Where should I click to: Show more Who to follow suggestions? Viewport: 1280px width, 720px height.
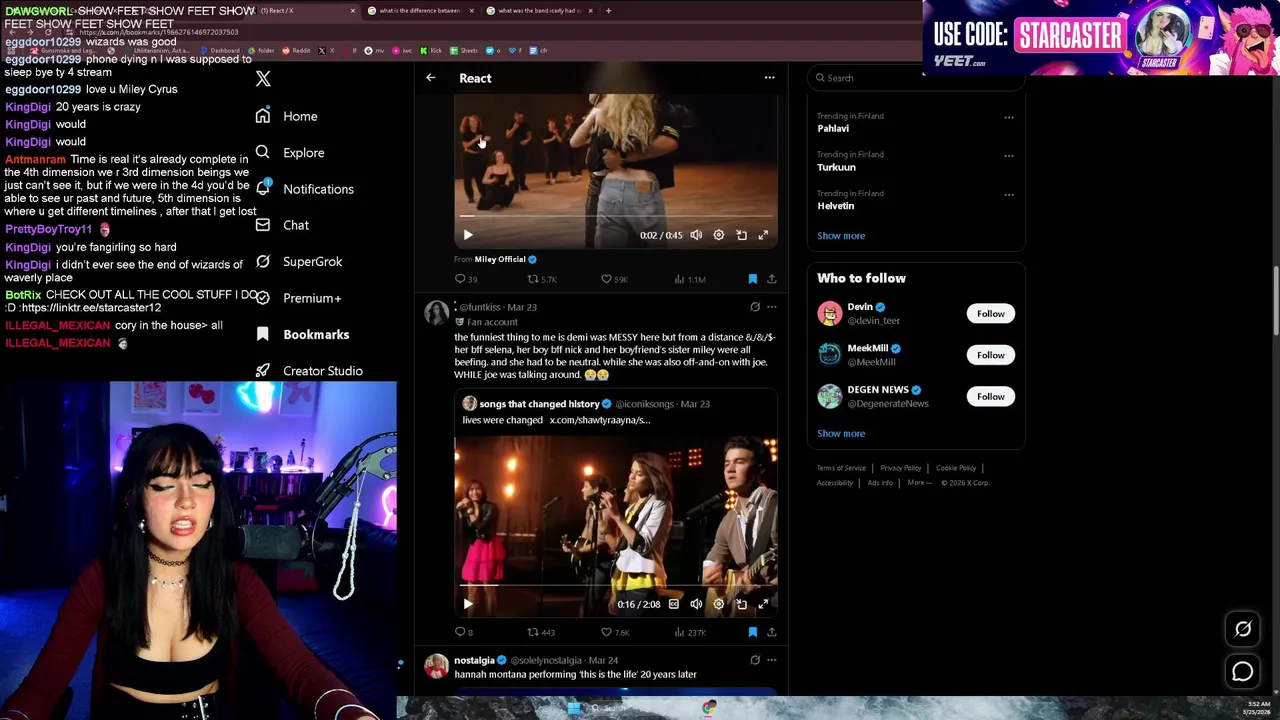click(x=841, y=434)
